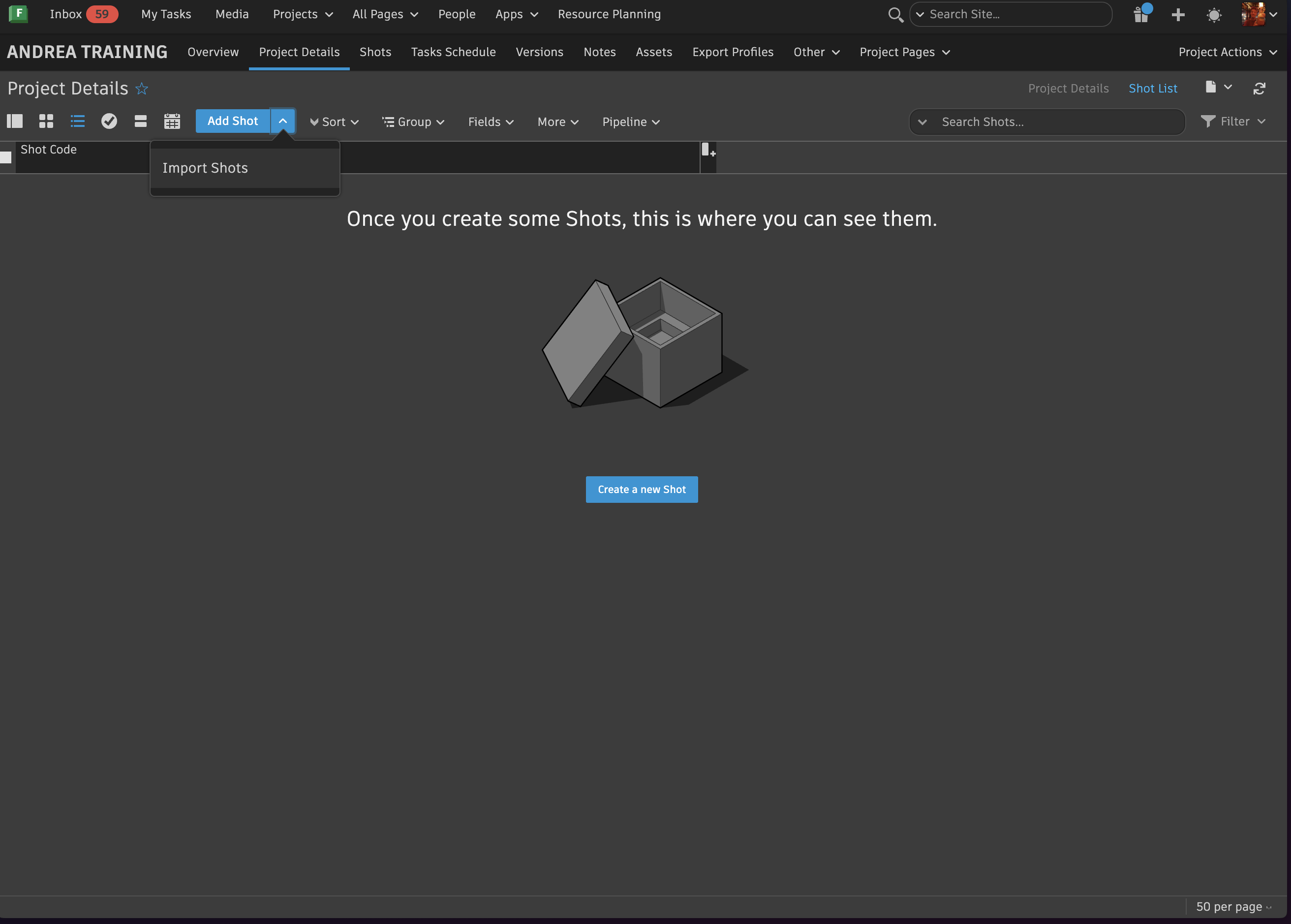This screenshot has width=1291, height=924.
Task: Click Create a new Shot button
Action: coord(641,490)
